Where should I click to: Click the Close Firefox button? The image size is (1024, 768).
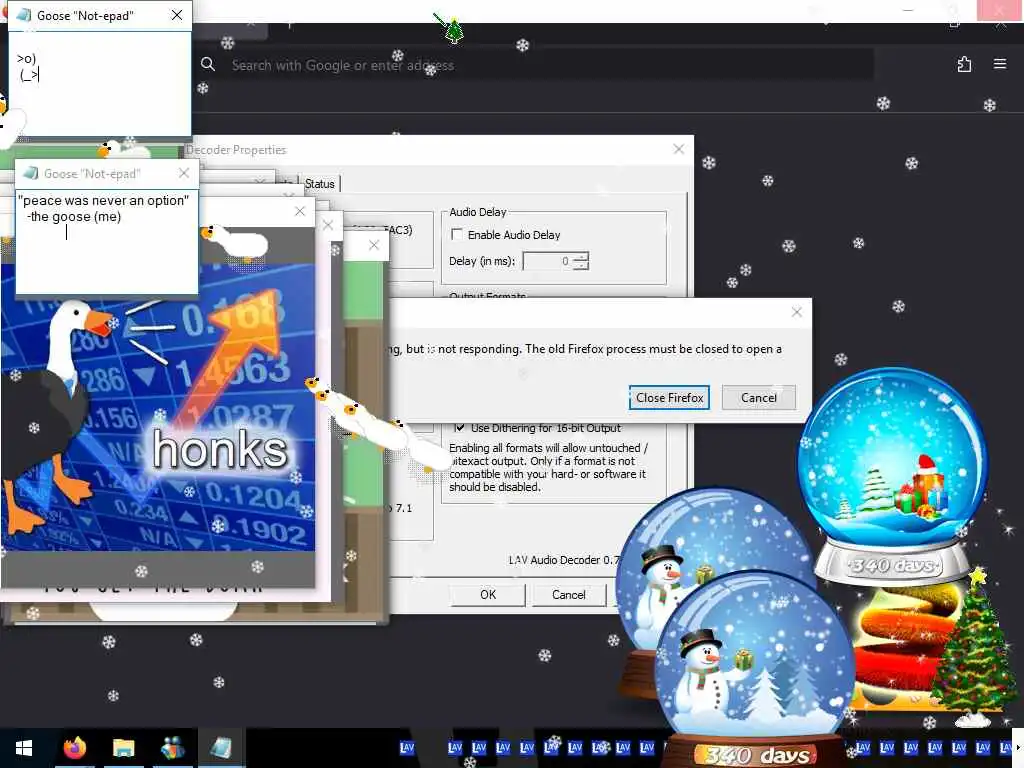pyautogui.click(x=669, y=398)
